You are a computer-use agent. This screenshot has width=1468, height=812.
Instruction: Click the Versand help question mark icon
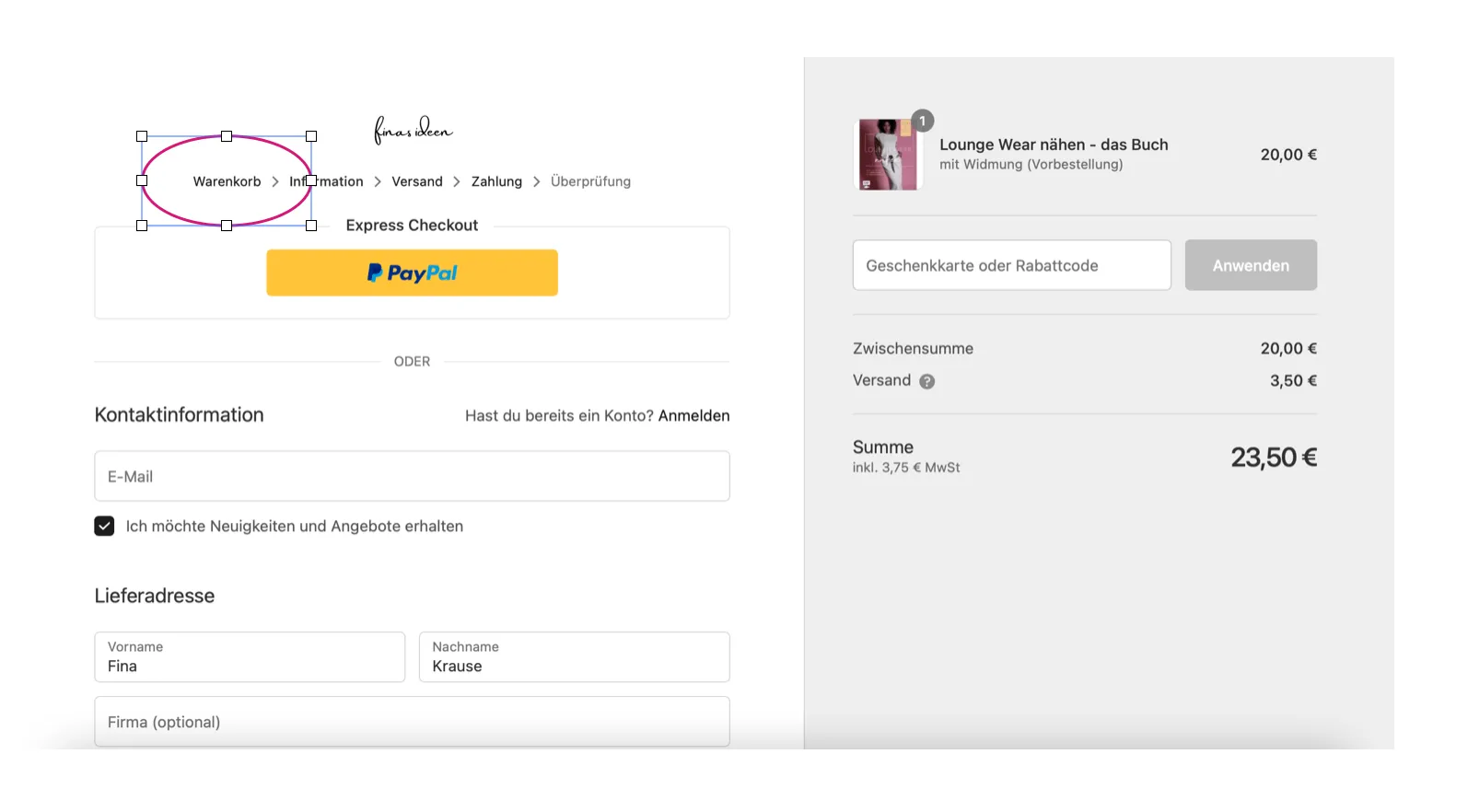point(926,381)
